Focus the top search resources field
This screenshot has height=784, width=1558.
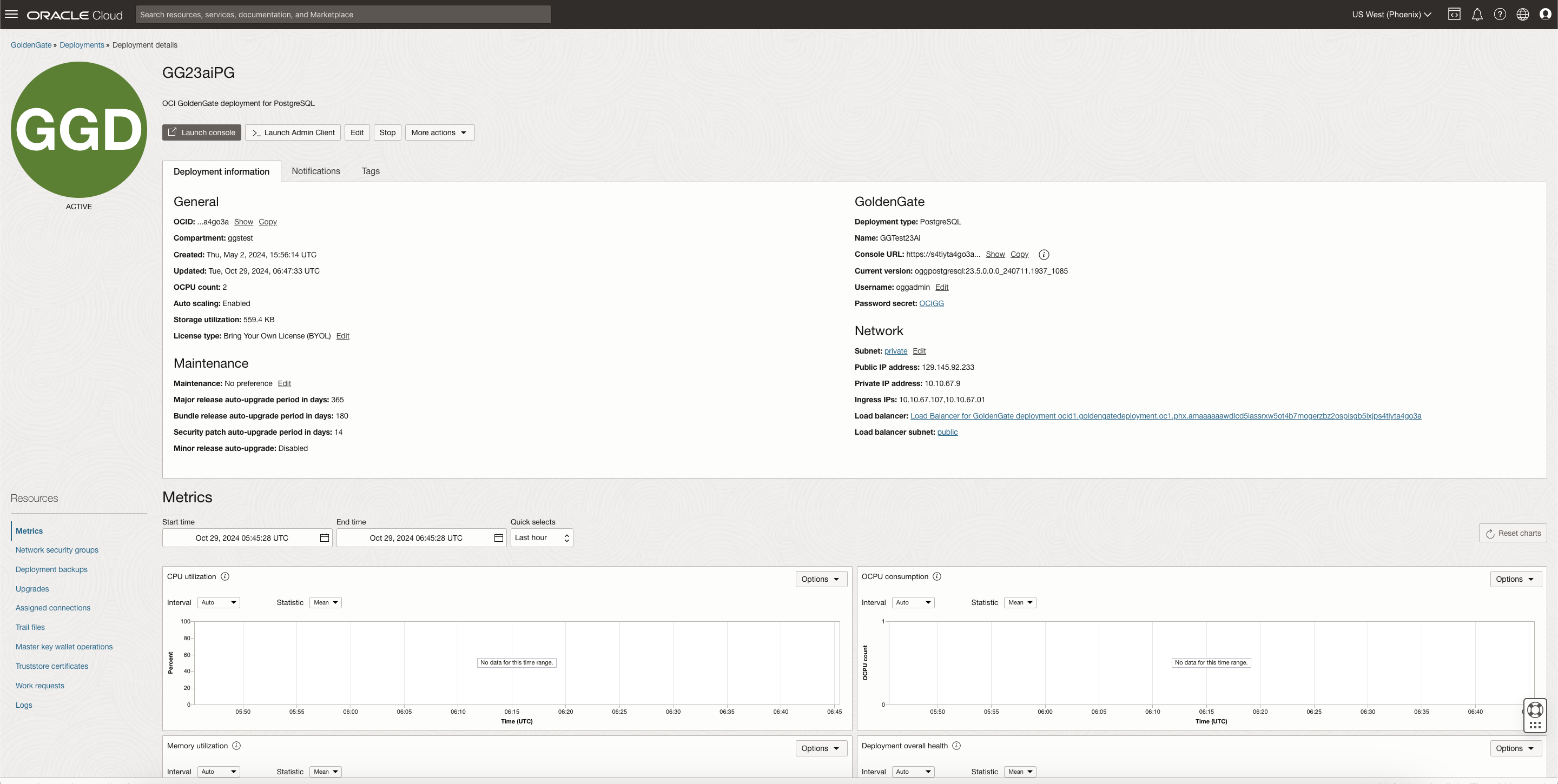pos(343,15)
